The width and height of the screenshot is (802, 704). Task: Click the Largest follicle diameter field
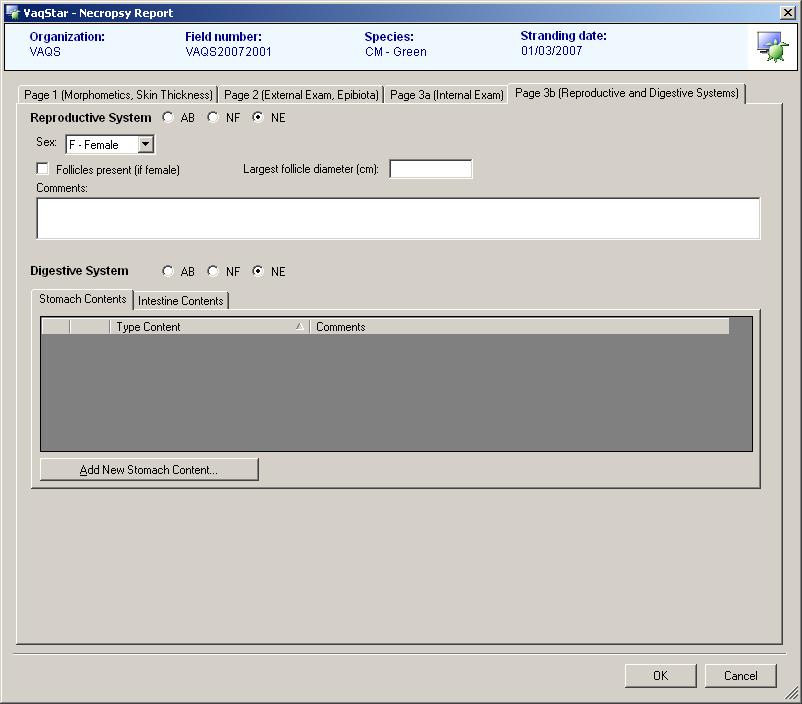430,170
